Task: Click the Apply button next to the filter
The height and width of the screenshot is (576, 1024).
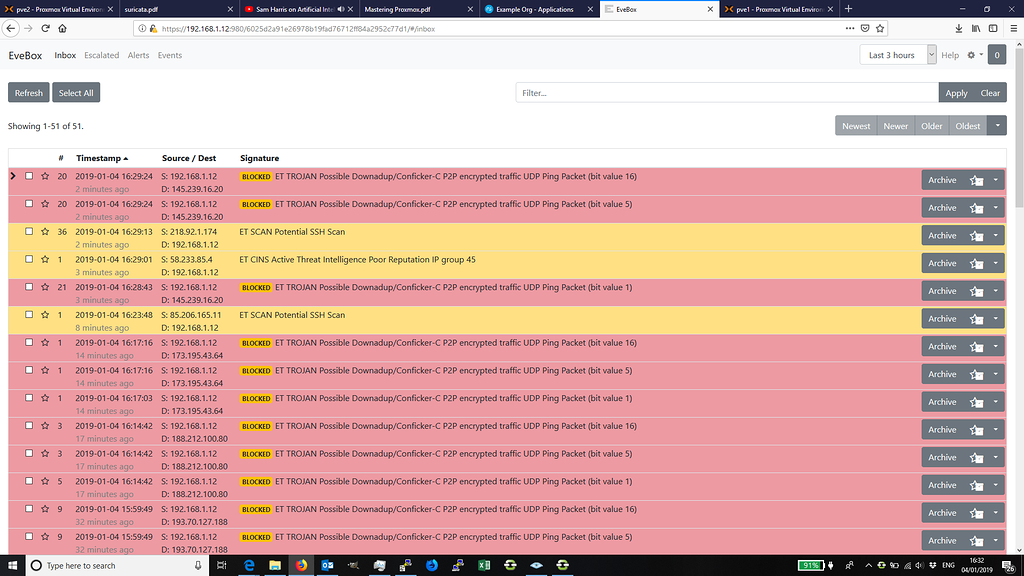Action: click(x=956, y=92)
